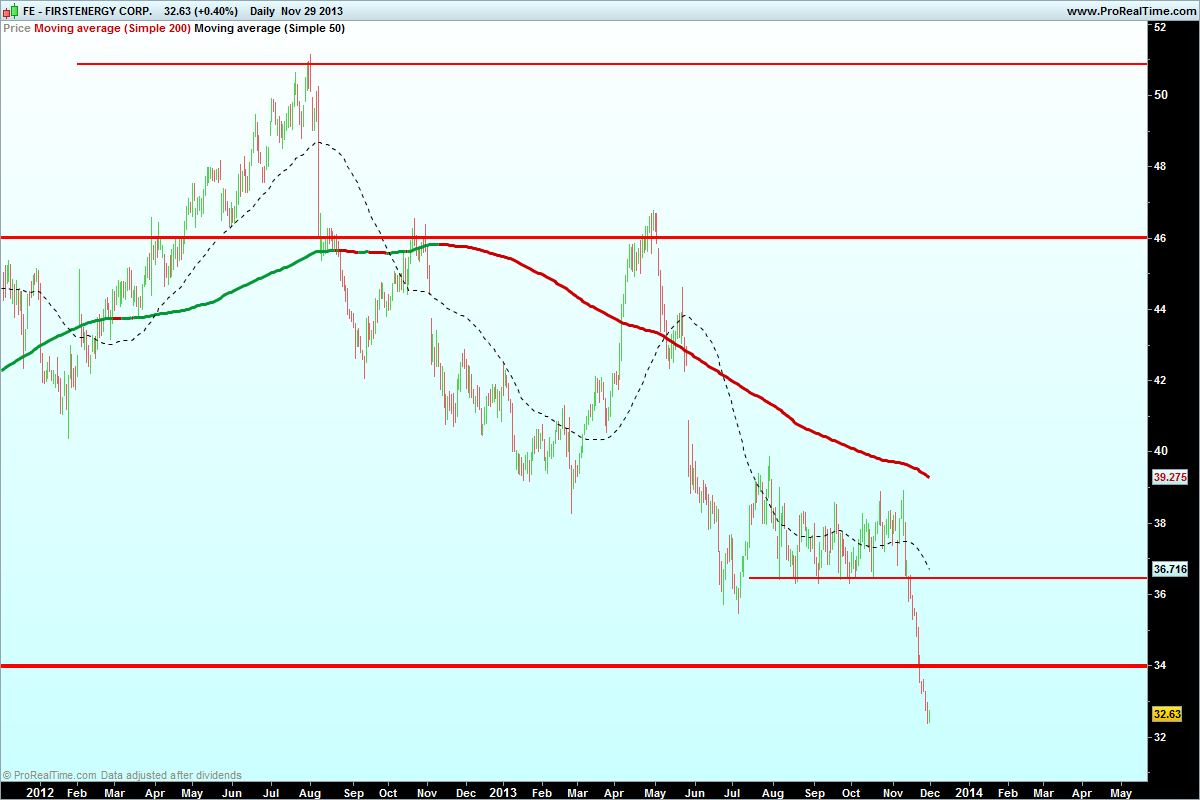Click the 2013 year label on time axis
This screenshot has width=1200, height=800.
(x=503, y=792)
